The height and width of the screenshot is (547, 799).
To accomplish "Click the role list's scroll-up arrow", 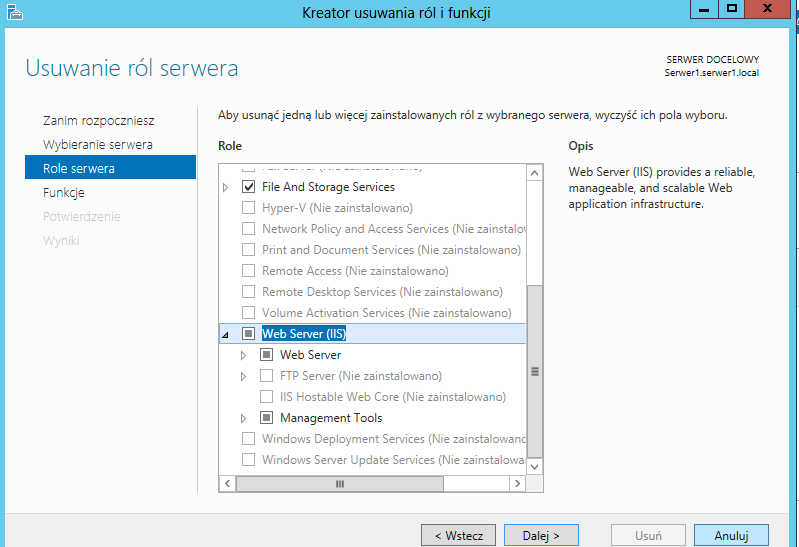I will coord(535,173).
